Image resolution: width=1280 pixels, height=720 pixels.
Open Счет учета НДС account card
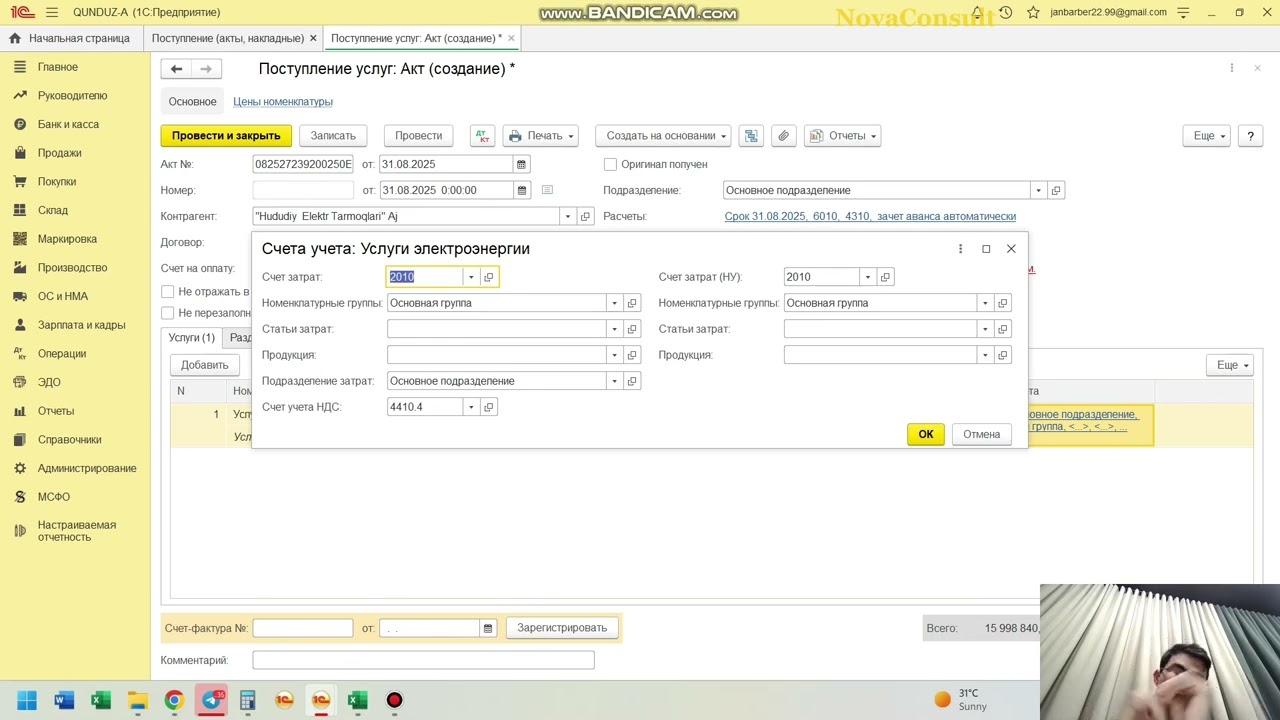tap(489, 407)
